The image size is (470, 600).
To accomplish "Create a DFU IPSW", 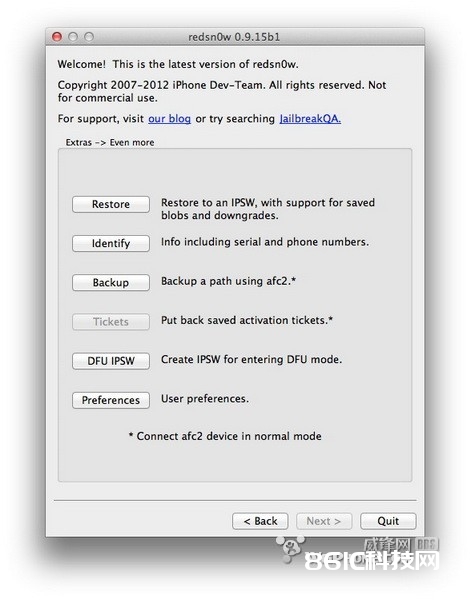I will pyautogui.click(x=111, y=361).
